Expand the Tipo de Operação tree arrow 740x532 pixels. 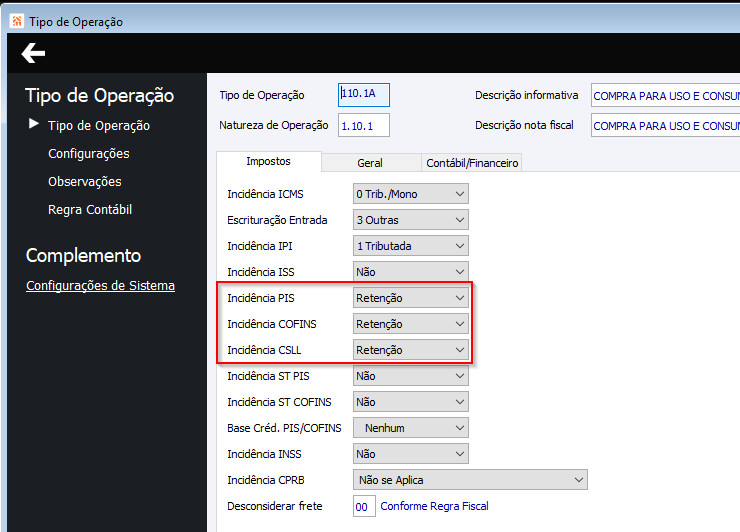[x=34, y=124]
